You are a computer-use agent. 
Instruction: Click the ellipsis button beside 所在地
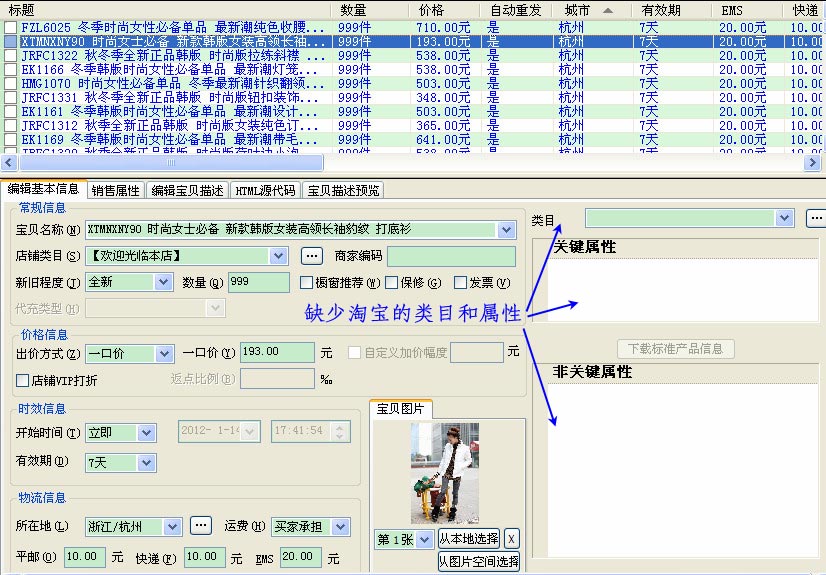[201, 525]
